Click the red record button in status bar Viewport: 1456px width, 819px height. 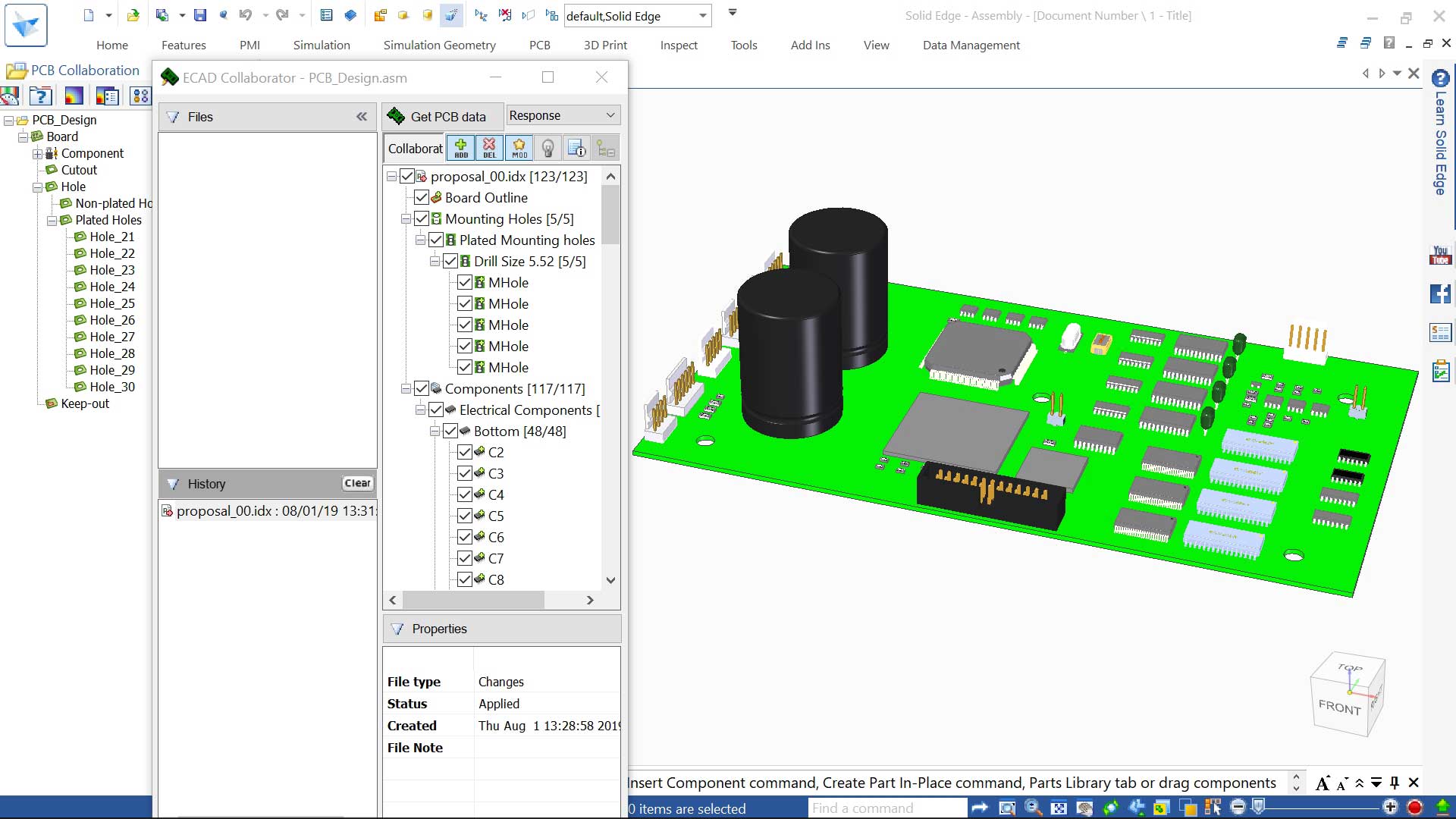(1414, 808)
